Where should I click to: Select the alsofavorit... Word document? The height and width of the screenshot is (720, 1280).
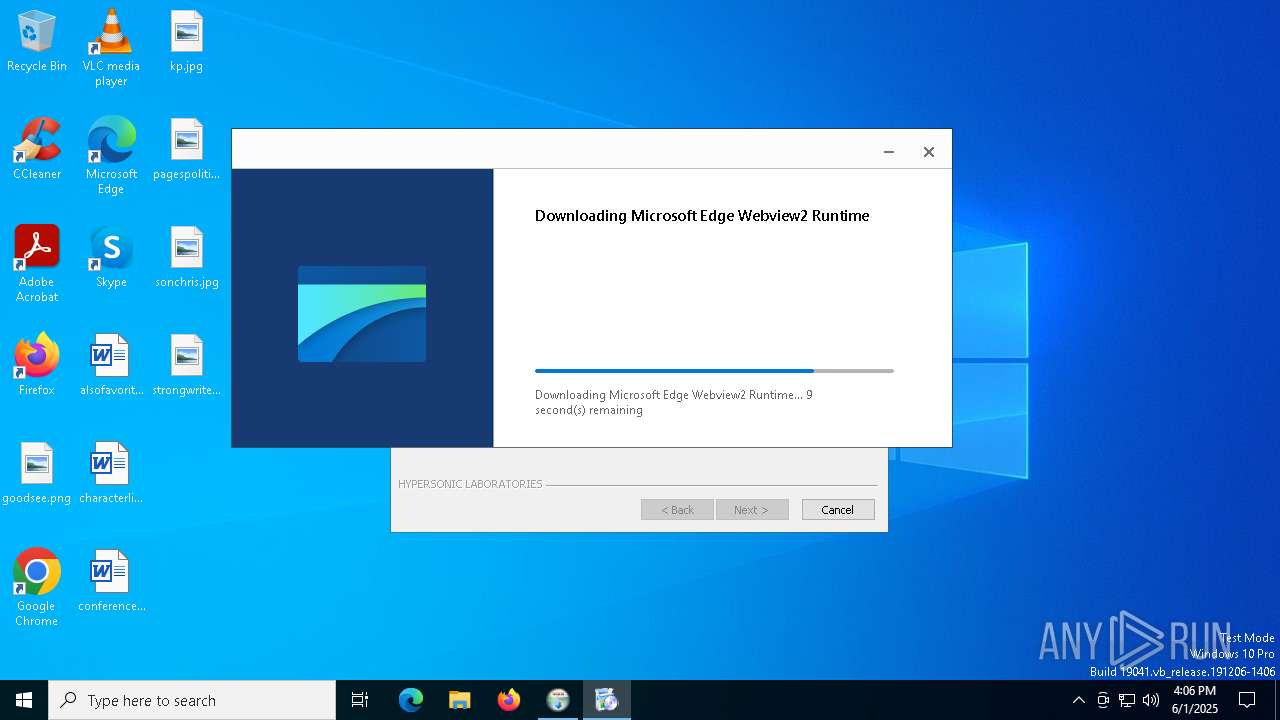(111, 366)
